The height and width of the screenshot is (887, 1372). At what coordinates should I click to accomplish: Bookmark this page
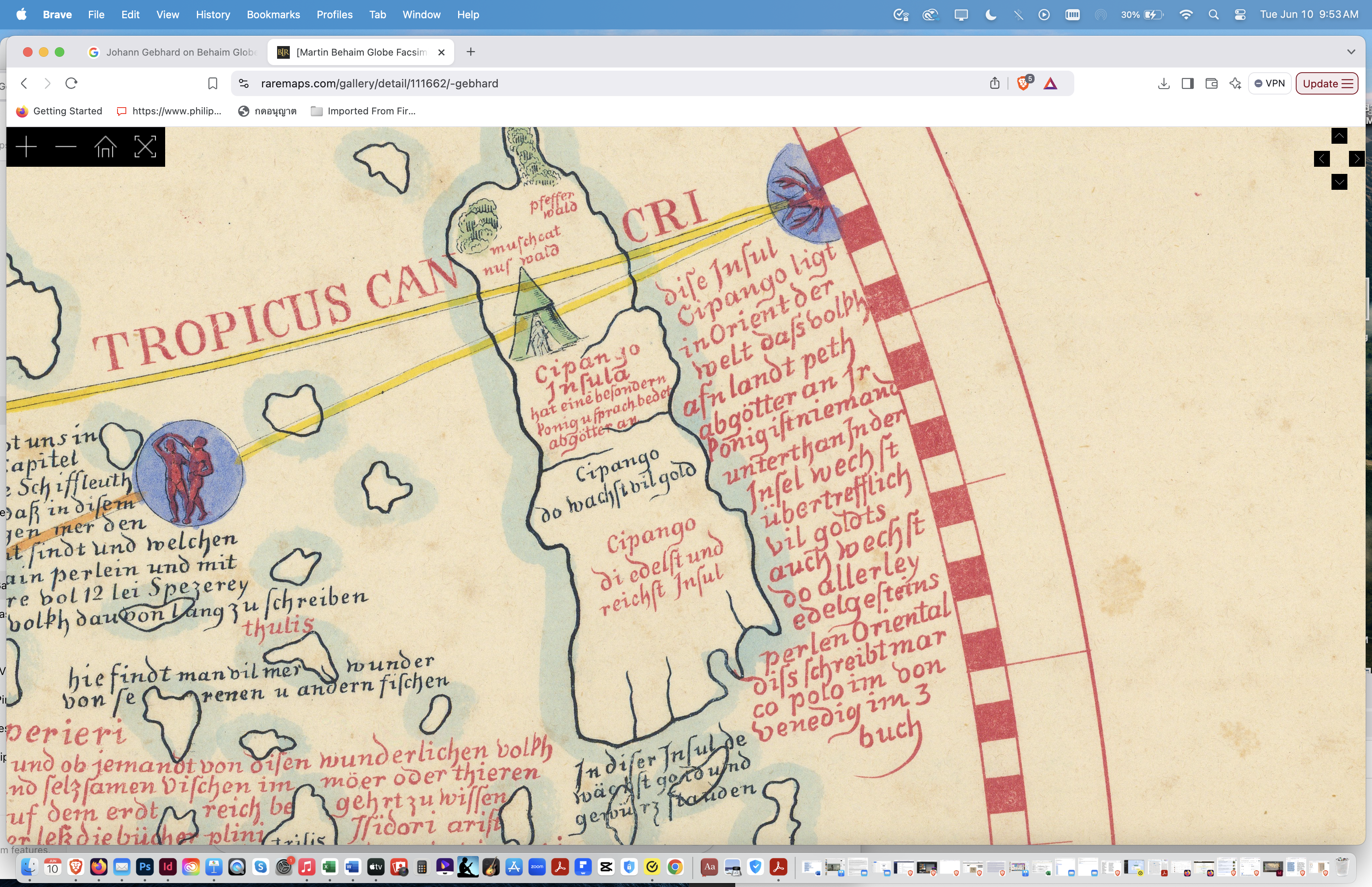(212, 83)
